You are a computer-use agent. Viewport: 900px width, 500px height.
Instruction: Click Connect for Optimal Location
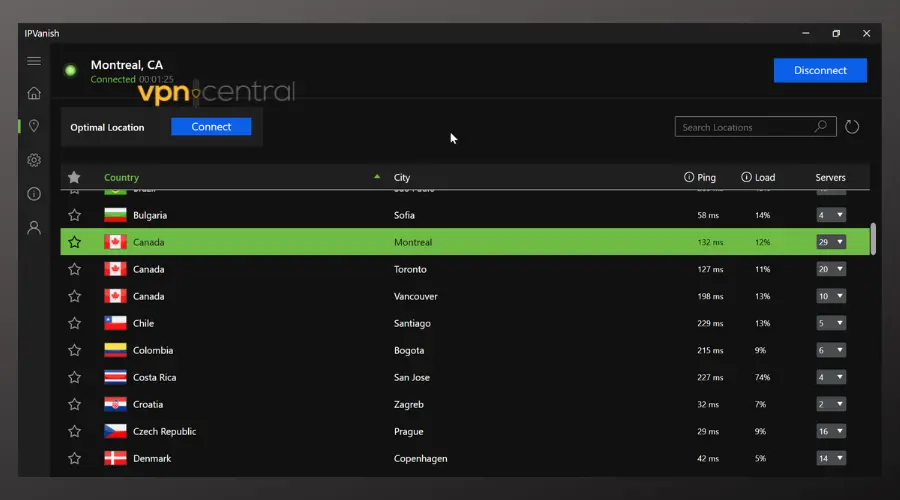211,127
